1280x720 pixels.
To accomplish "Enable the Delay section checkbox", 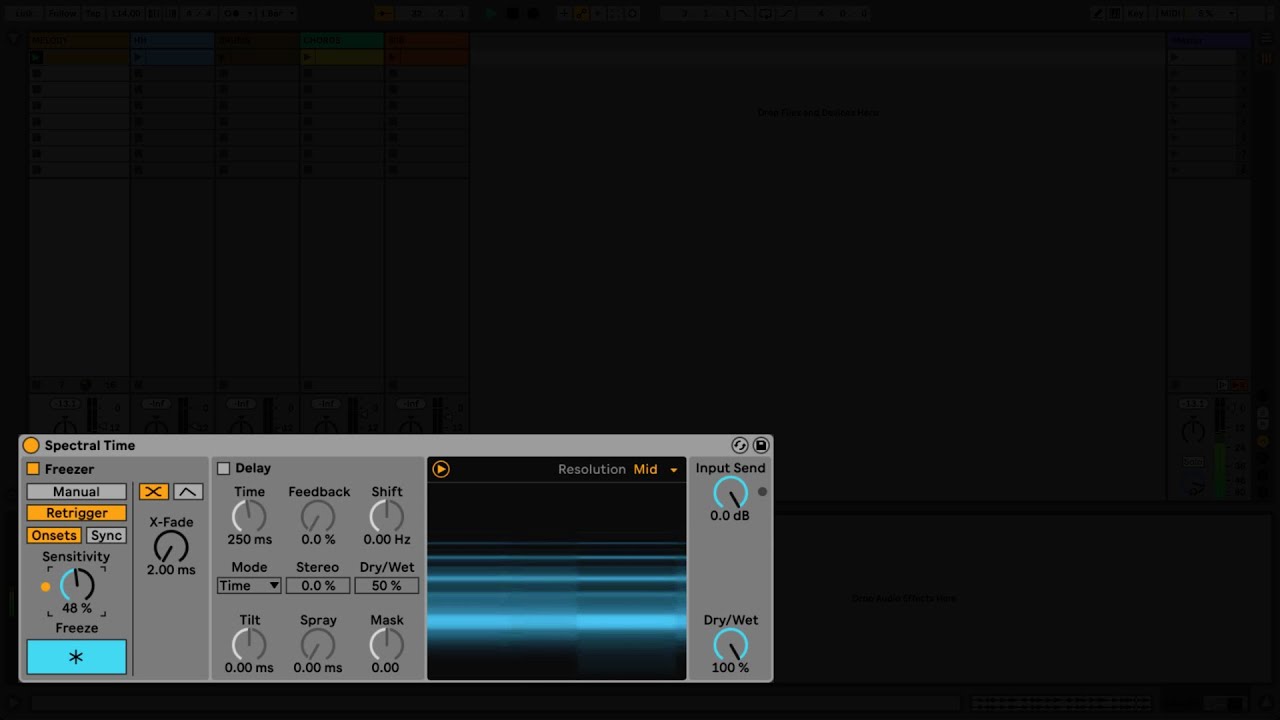I will pyautogui.click(x=224, y=468).
